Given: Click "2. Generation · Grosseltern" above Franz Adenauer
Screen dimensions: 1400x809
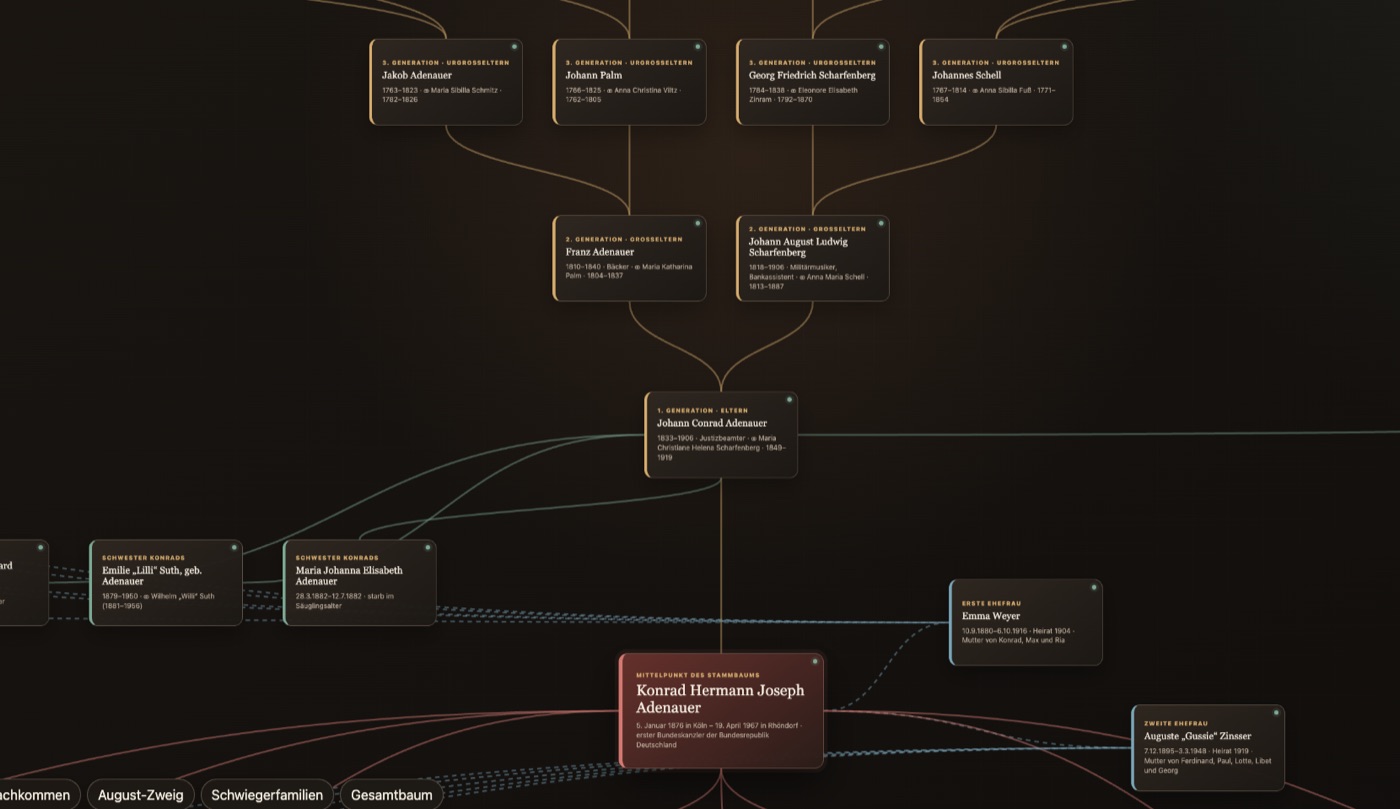Looking at the screenshot, I should pyautogui.click(x=624, y=240).
